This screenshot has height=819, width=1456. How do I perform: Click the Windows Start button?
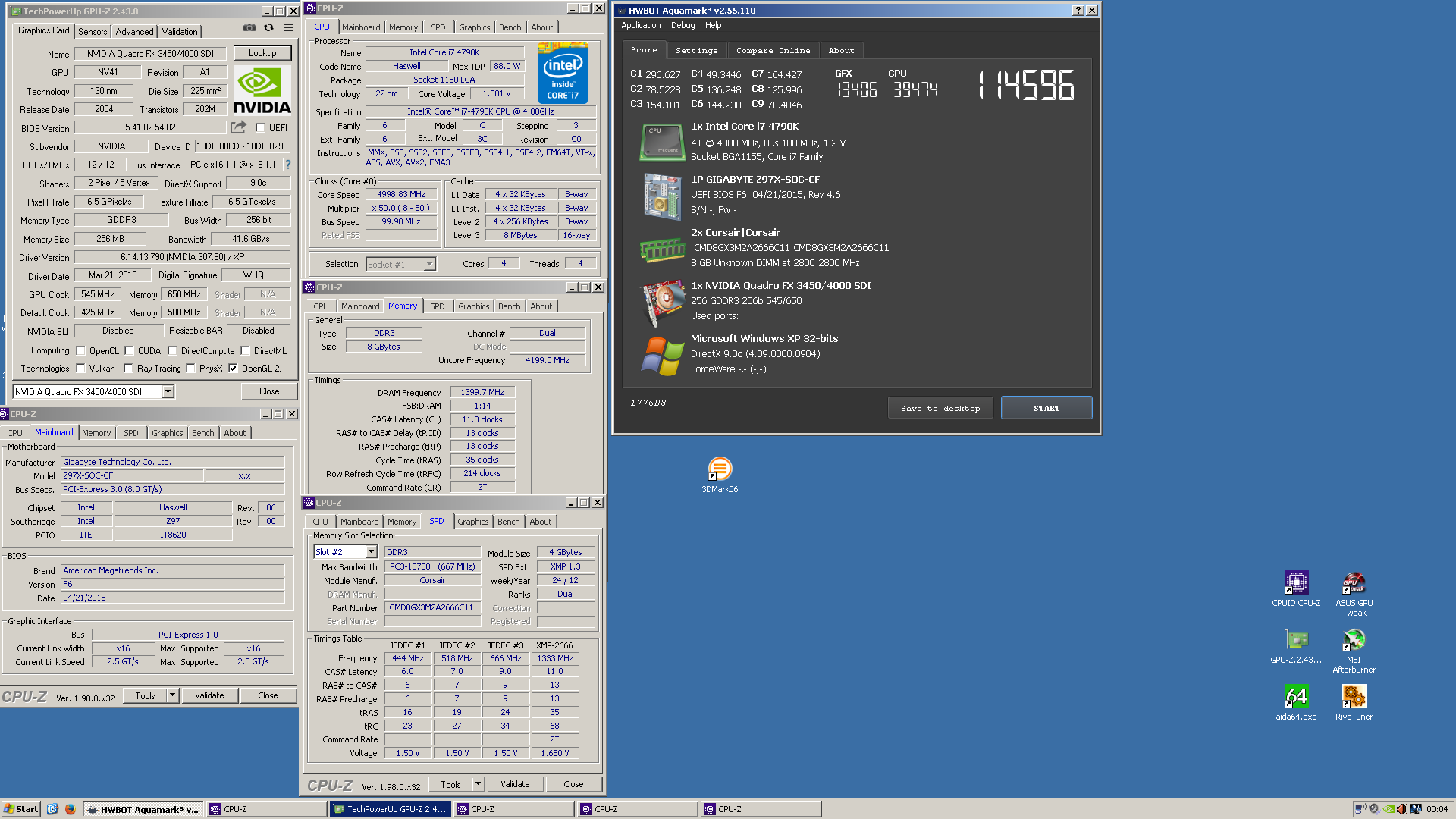point(20,809)
